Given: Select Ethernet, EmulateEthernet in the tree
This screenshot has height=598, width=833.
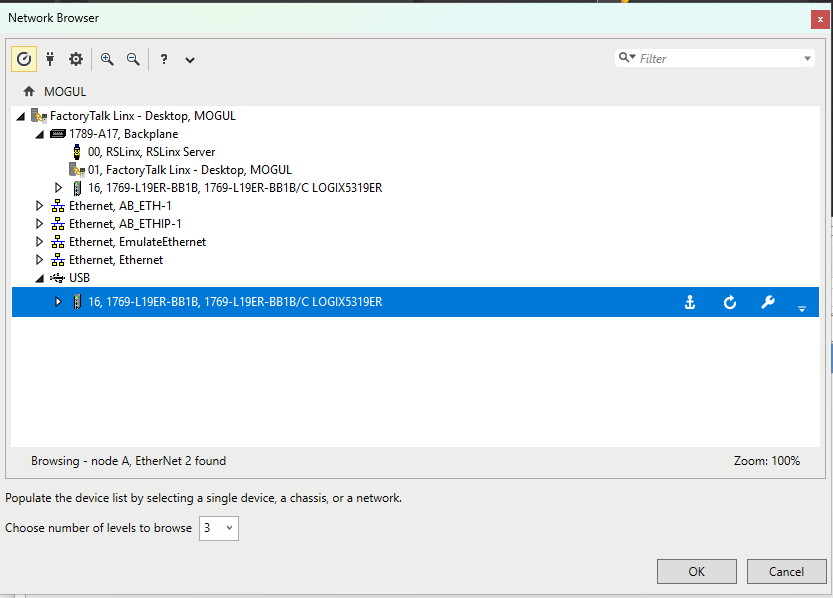Looking at the screenshot, I should 137,242.
